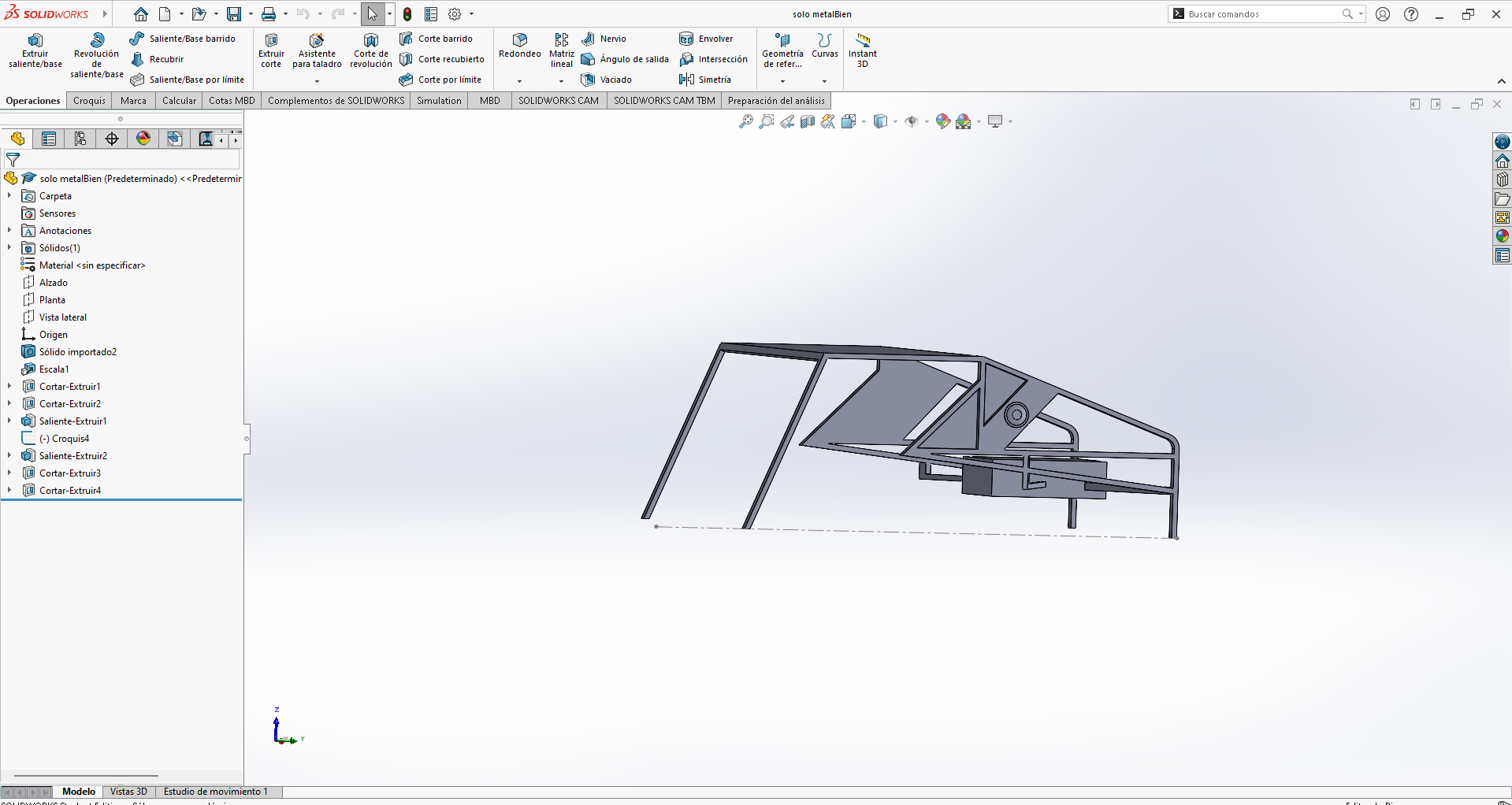Click the Curvas tool
This screenshot has width=1512, height=805.
point(825,46)
